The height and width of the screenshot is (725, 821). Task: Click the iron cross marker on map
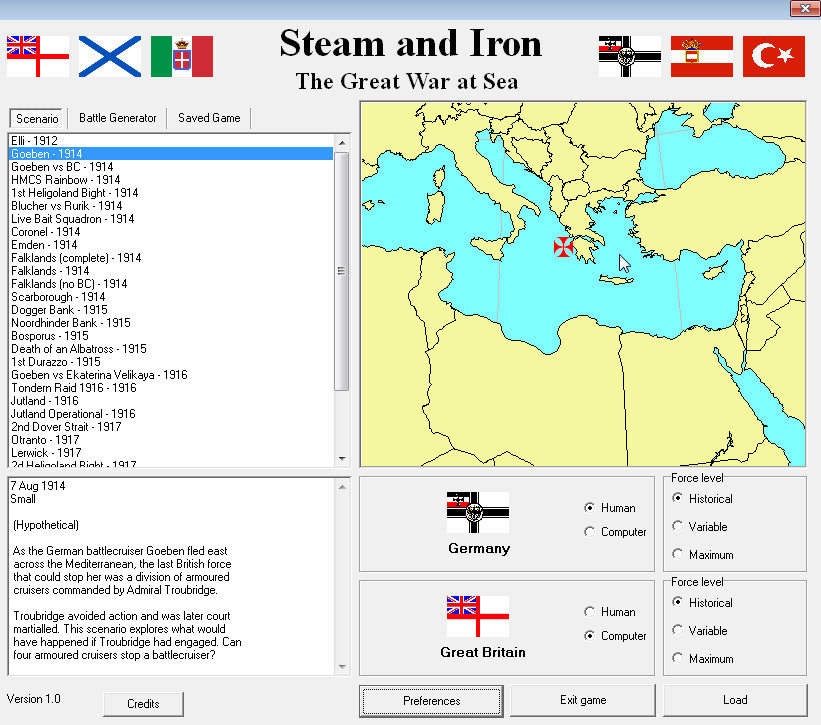click(x=565, y=246)
